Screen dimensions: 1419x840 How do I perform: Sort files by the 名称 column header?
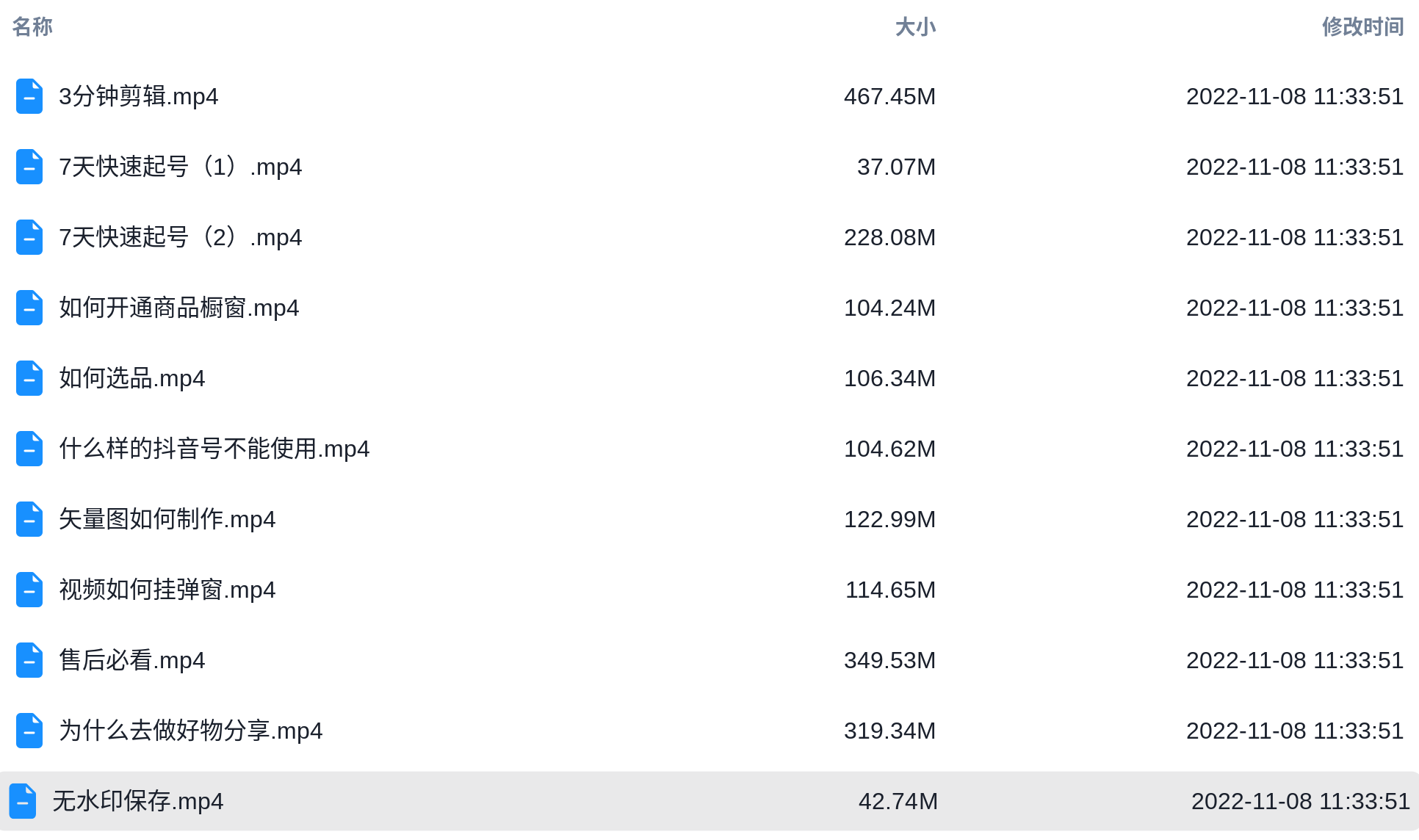(x=32, y=26)
